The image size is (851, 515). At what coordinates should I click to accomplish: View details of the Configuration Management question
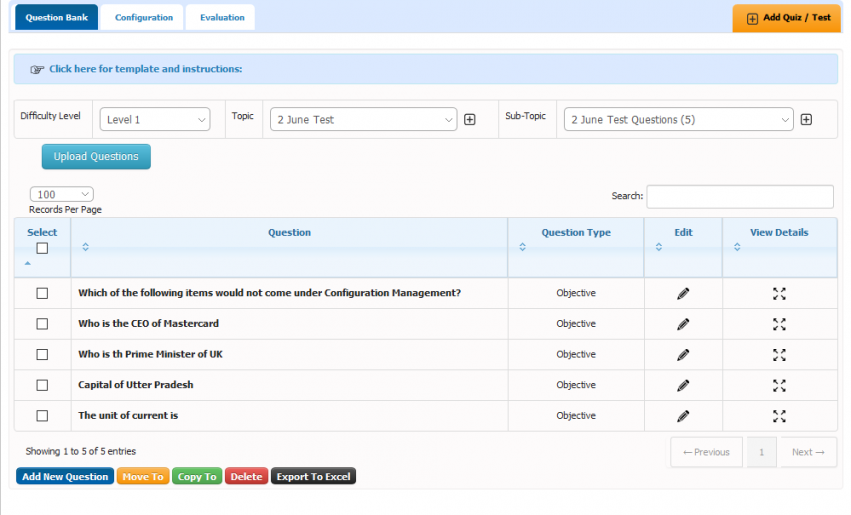coord(779,294)
